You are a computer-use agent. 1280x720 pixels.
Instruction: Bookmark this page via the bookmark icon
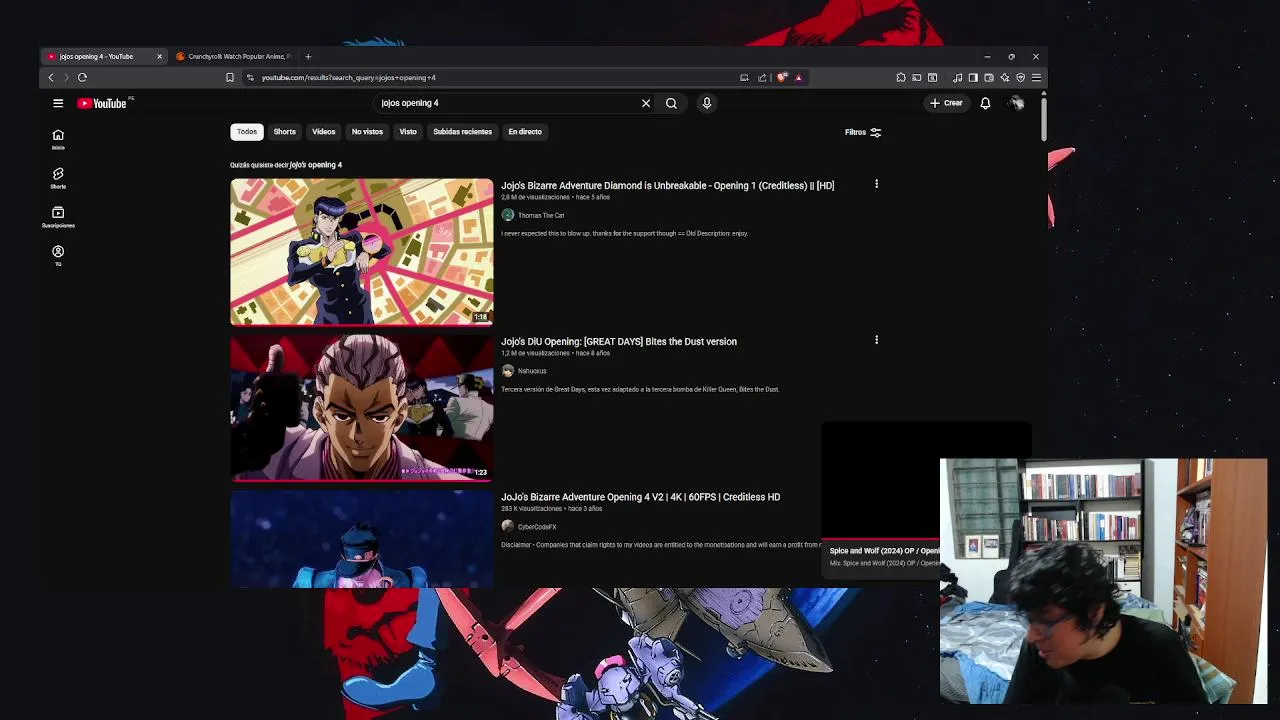(230, 77)
